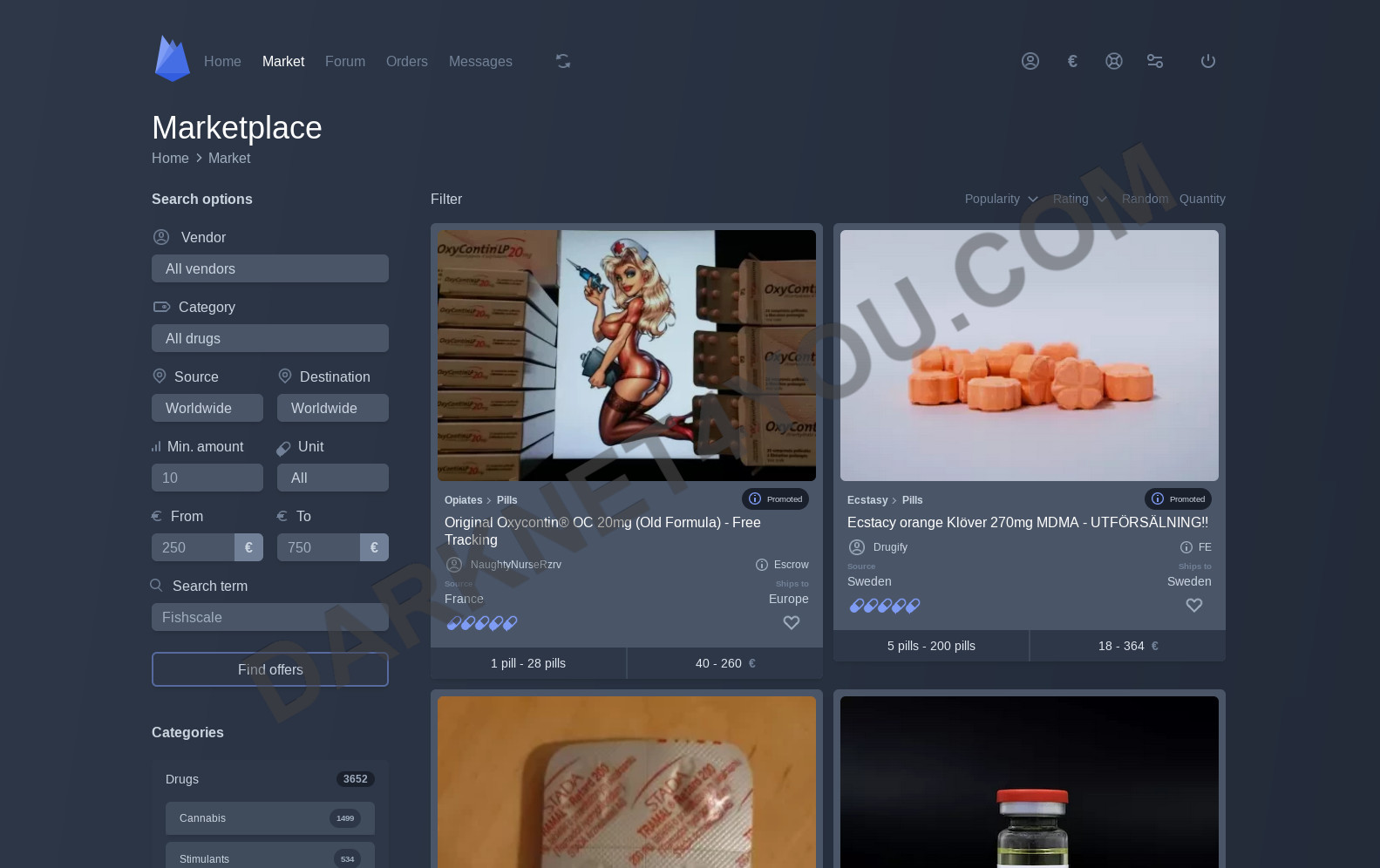
Task: Click the Search term magnifier icon
Action: point(157,586)
